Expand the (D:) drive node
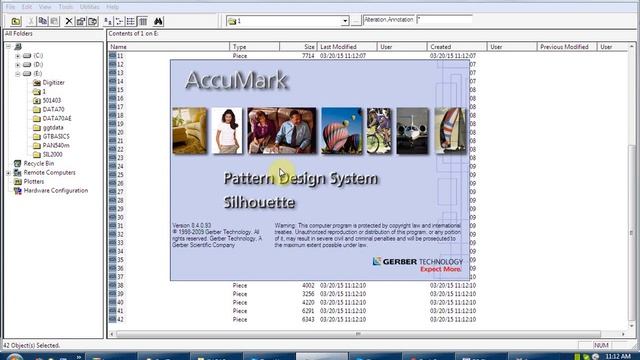Screen dimensions: 640x360 pos(18,64)
